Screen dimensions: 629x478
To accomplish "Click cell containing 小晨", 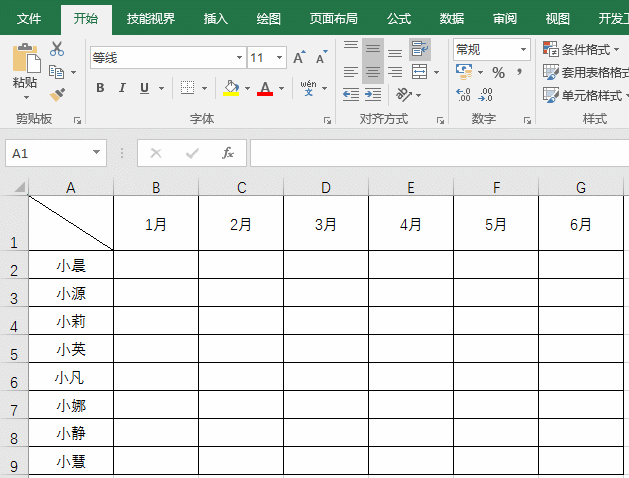I will point(71,265).
